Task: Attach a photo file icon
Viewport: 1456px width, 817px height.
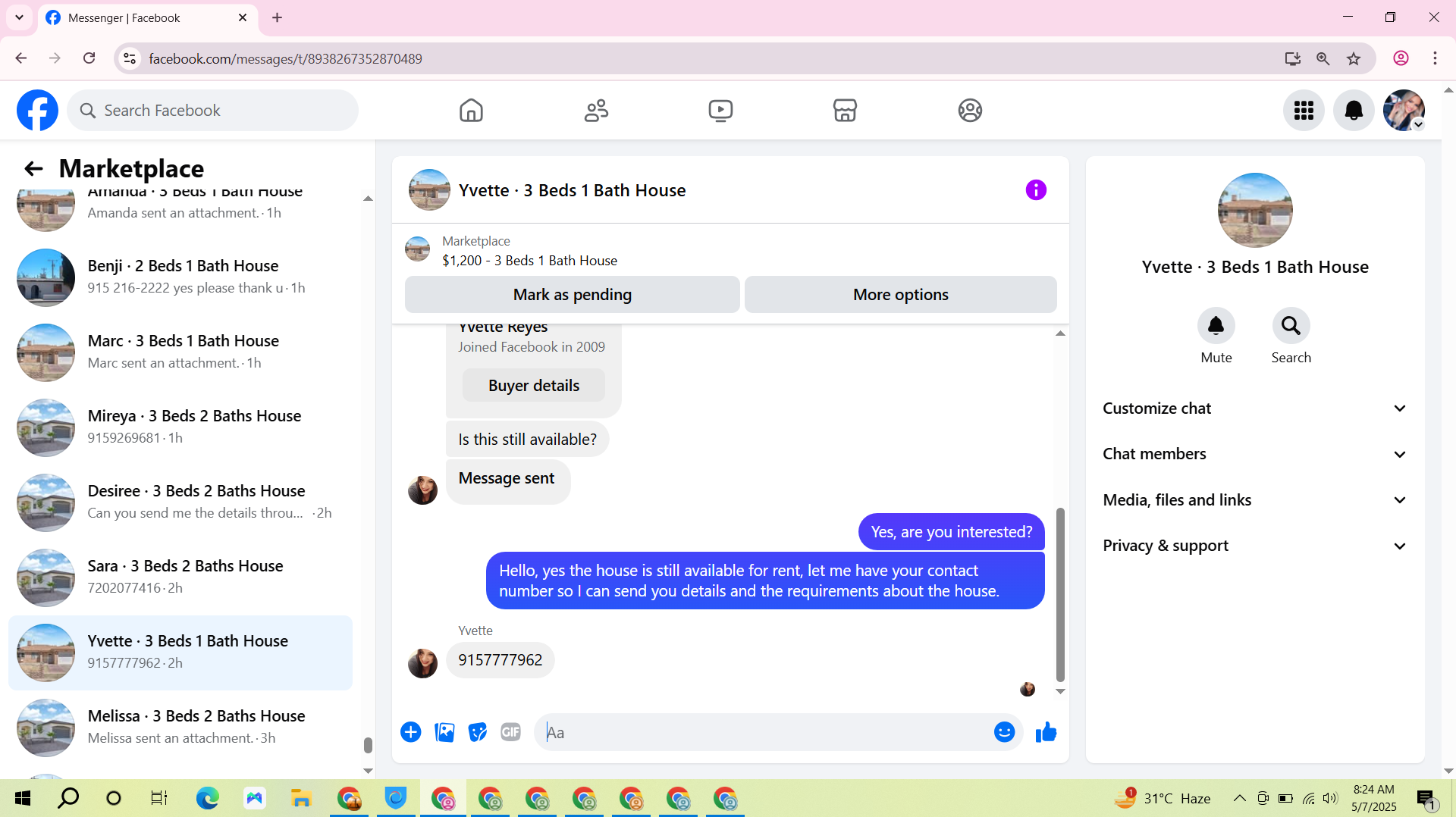Action: point(444,732)
